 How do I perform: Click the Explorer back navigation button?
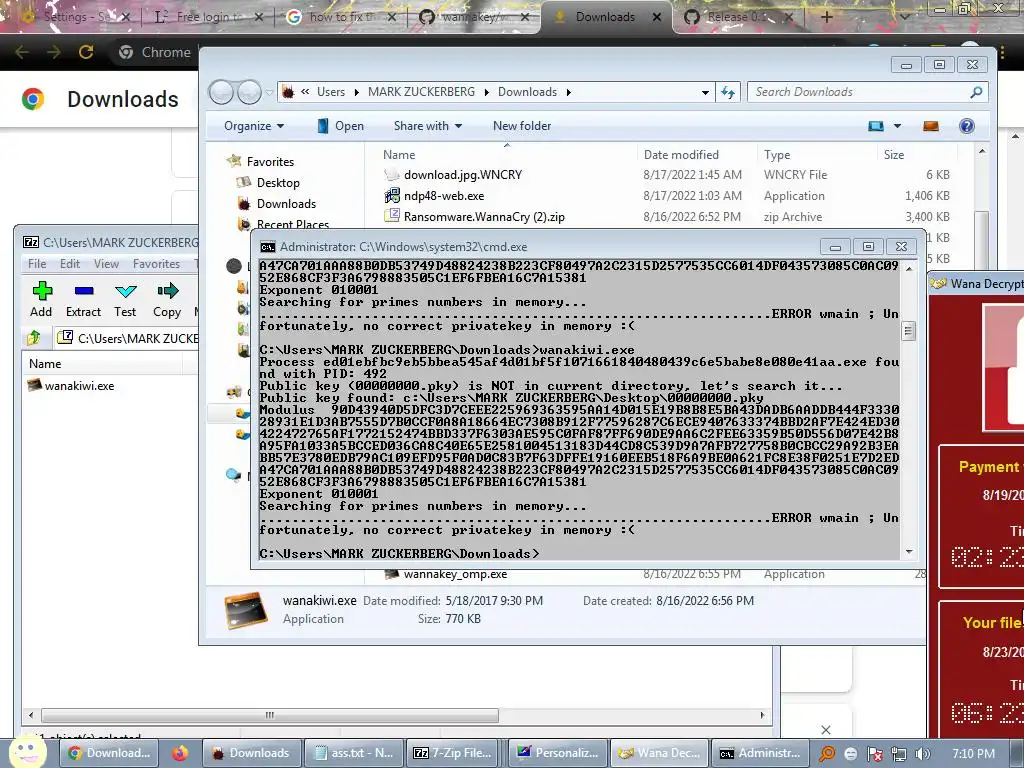(221, 92)
